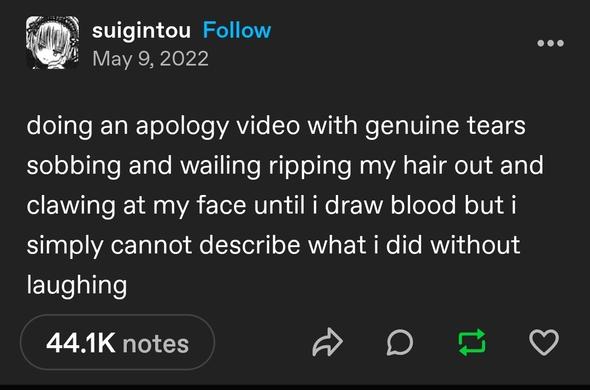View the 44.1K notes button
Screen dimensions: 590x390
pos(117,342)
